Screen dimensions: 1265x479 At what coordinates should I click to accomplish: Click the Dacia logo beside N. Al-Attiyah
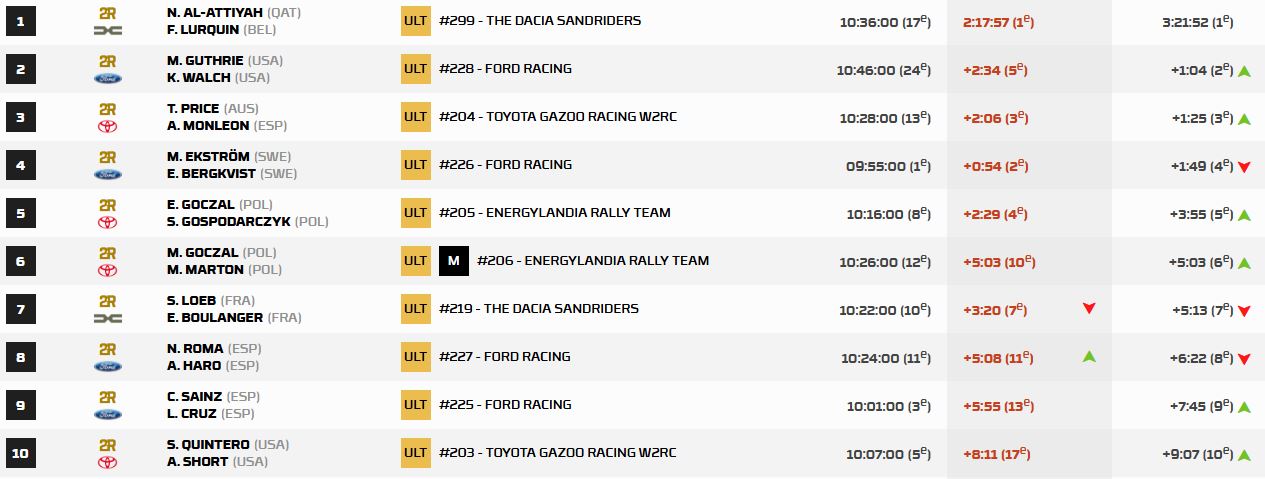pos(107,30)
